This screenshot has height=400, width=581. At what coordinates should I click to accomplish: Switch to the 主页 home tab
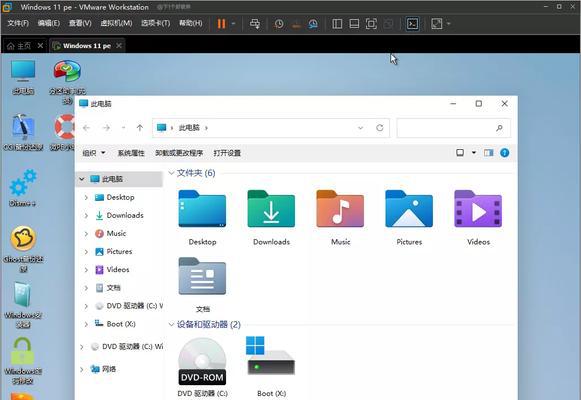[19, 46]
